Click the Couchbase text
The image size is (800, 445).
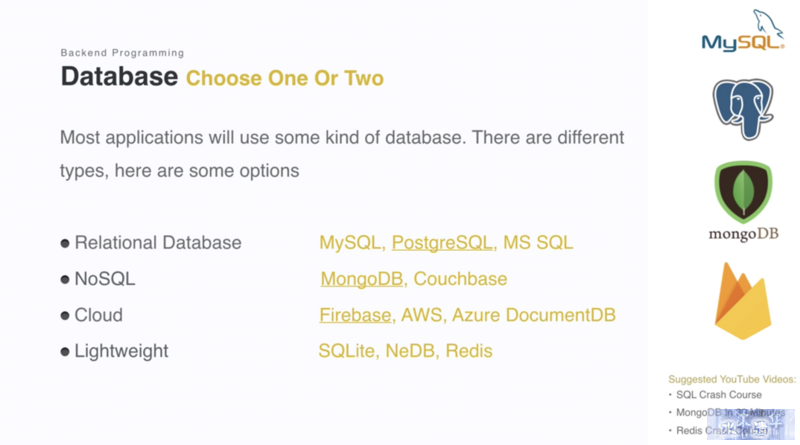point(460,279)
